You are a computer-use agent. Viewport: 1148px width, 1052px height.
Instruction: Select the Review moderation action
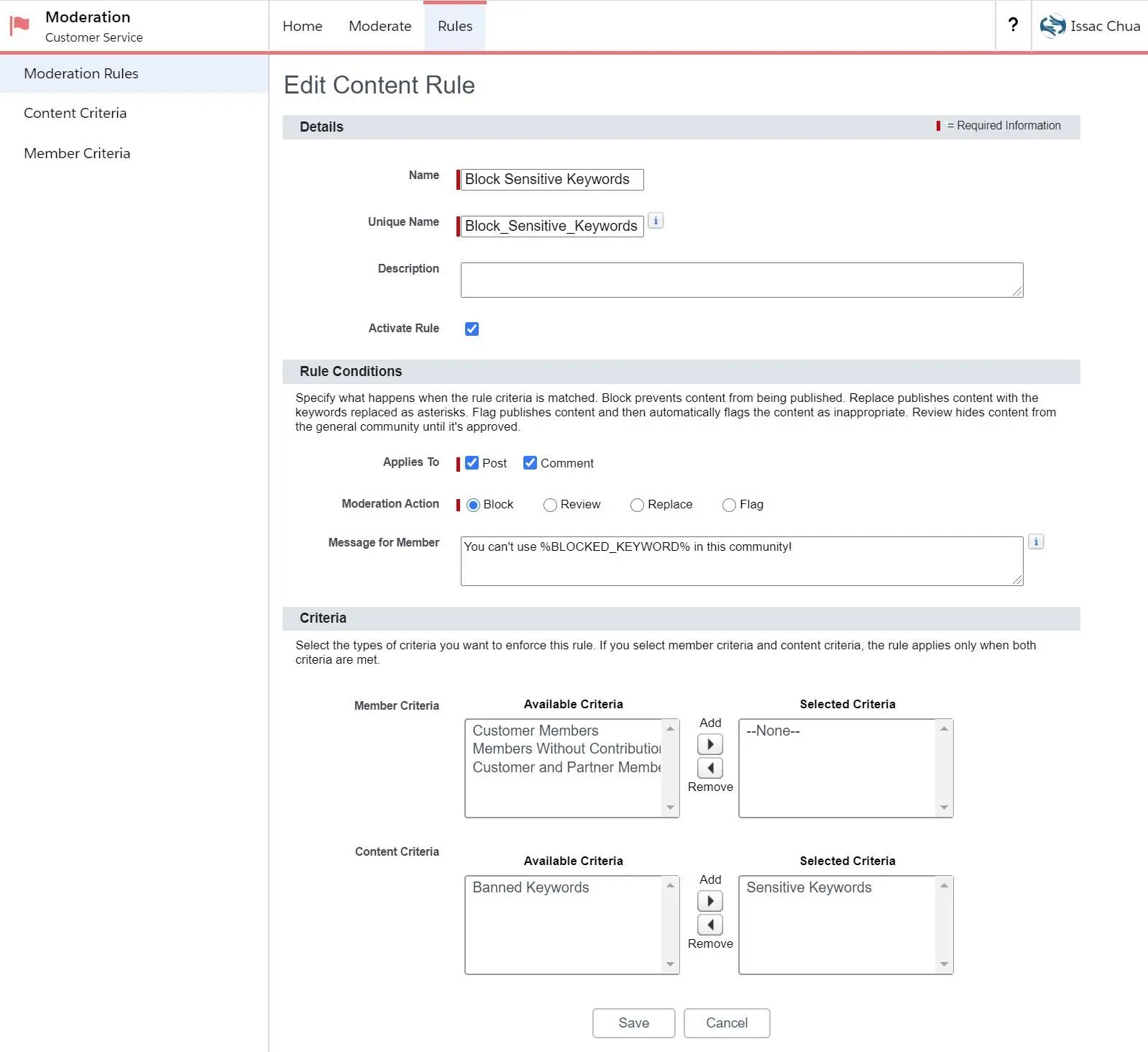(550, 505)
